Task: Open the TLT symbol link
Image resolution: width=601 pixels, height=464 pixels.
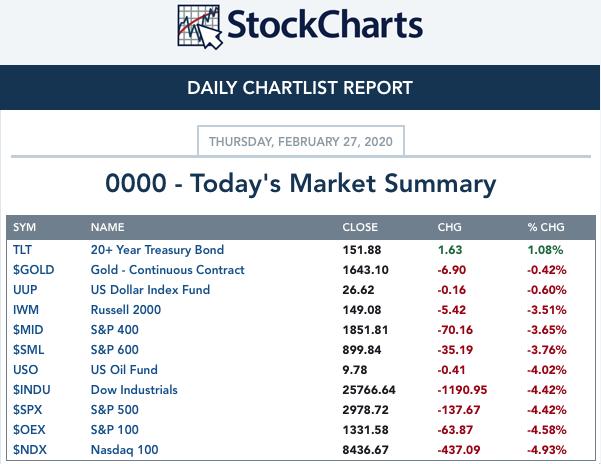Action: click(x=22, y=250)
